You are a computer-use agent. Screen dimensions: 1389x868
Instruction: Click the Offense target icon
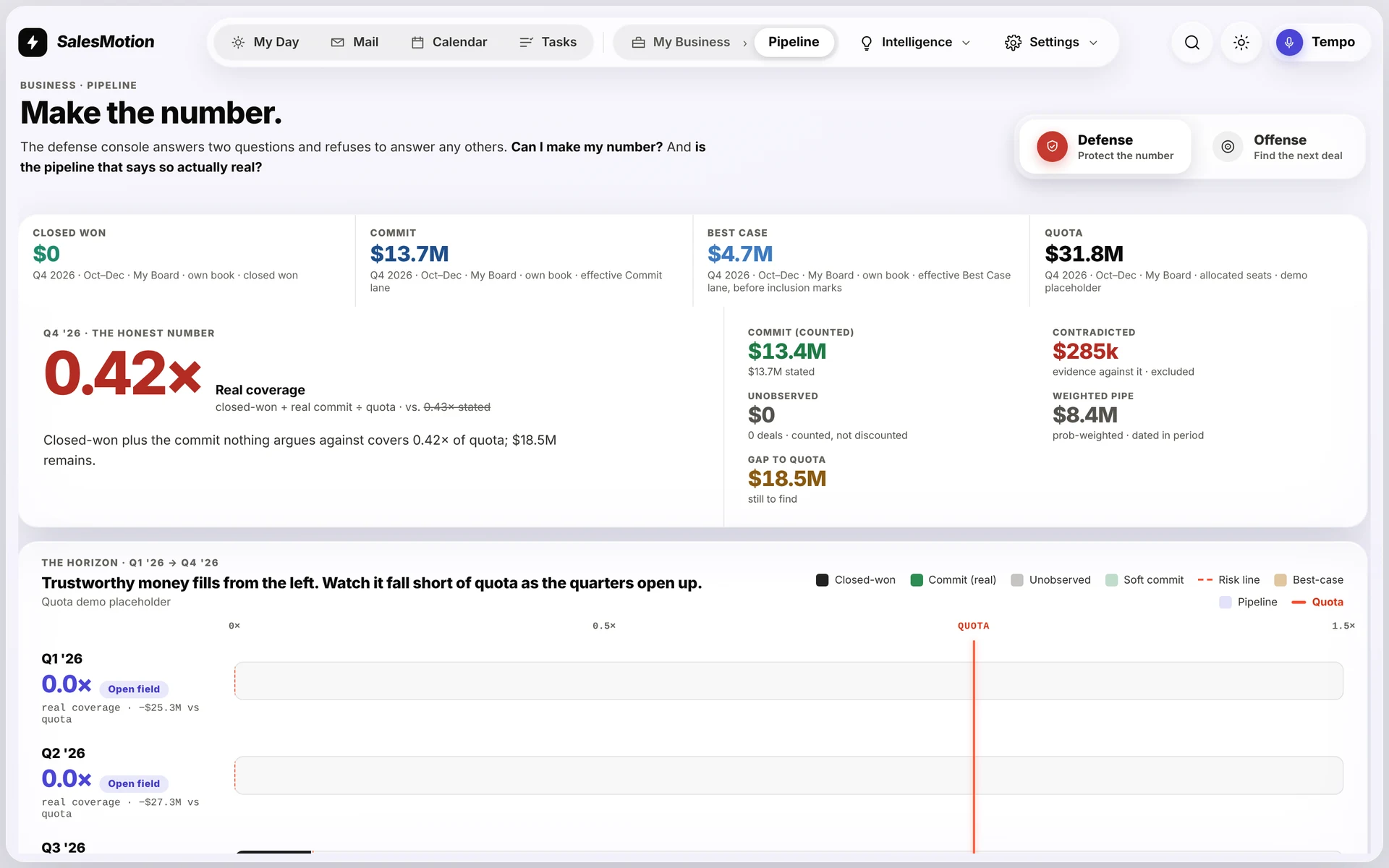[x=1228, y=147]
